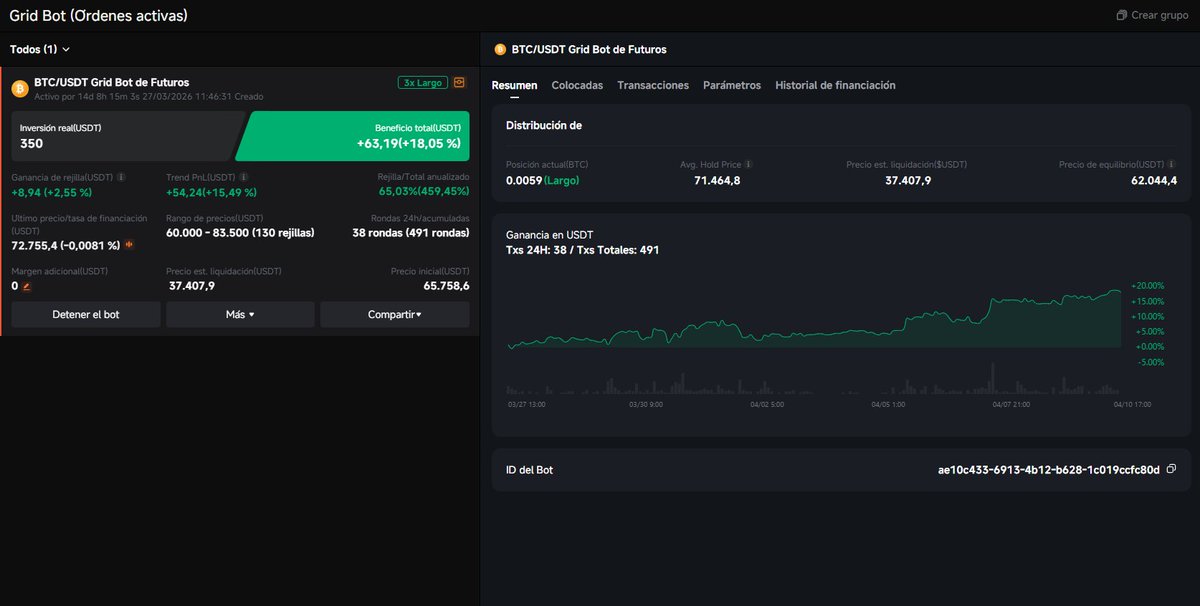
Task: Click the last price 72.755,4 (-0,0081 %)
Action: [x=66, y=245]
